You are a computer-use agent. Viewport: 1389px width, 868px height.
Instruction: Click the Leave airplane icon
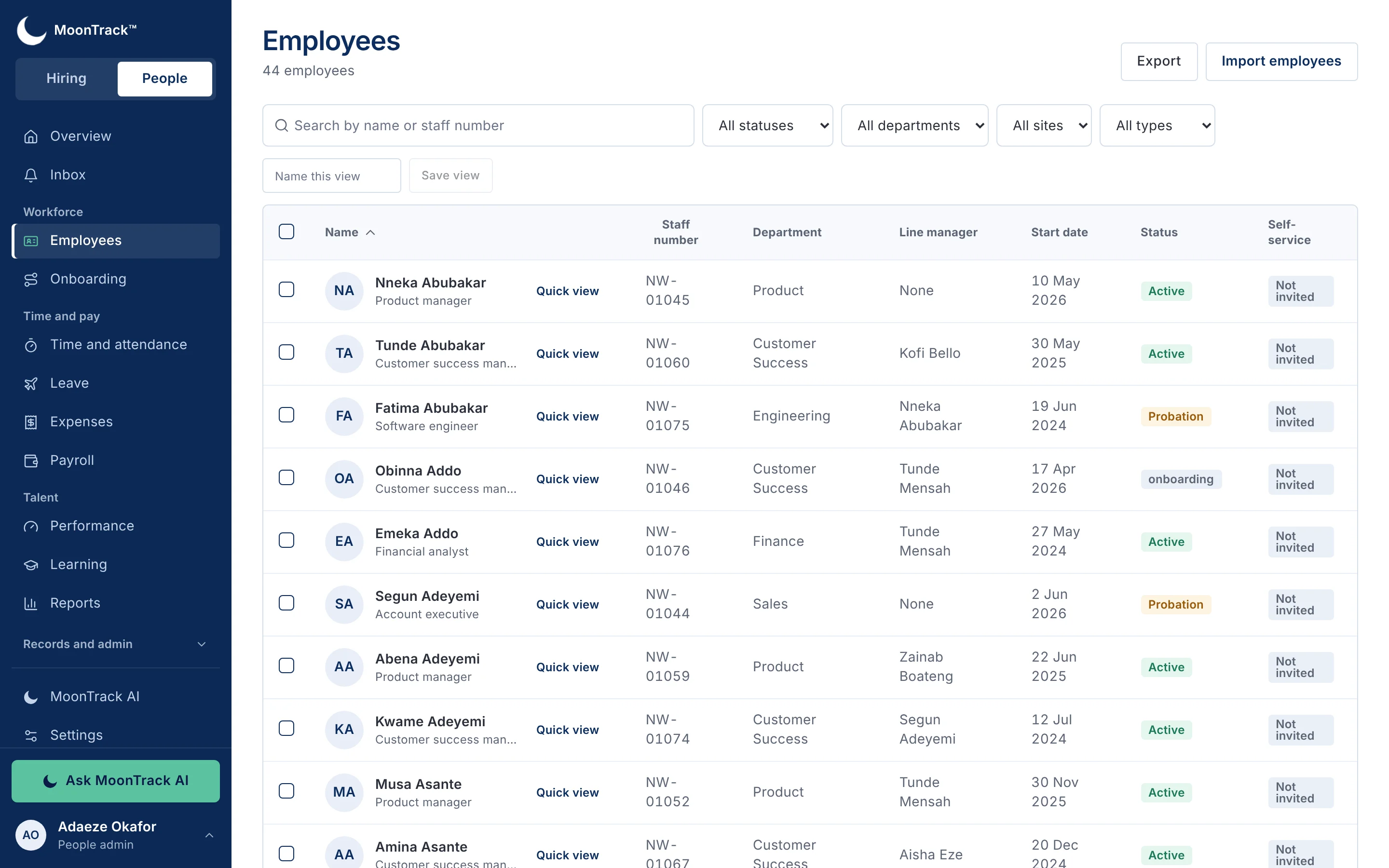click(31, 383)
